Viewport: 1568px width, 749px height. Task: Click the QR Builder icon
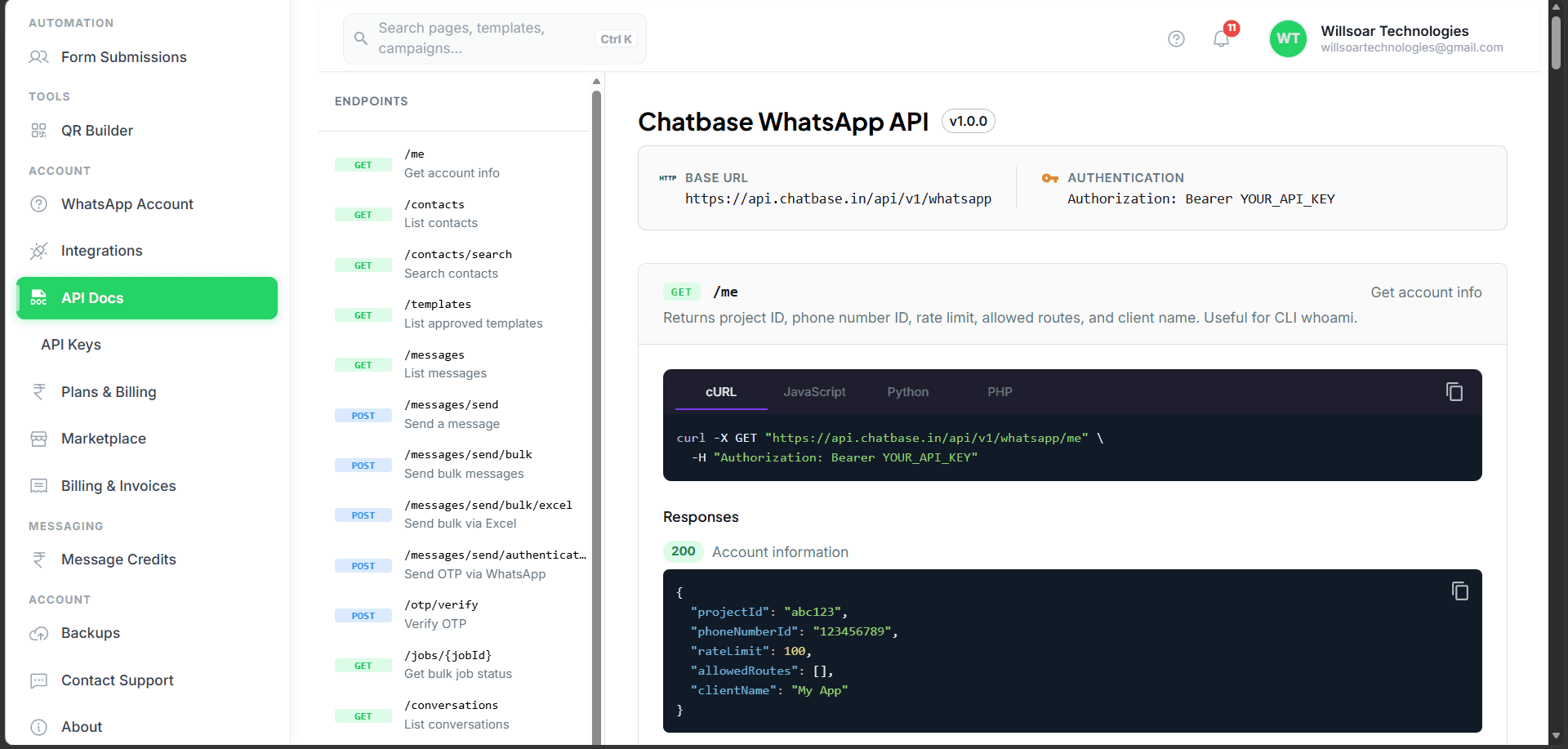(x=38, y=131)
